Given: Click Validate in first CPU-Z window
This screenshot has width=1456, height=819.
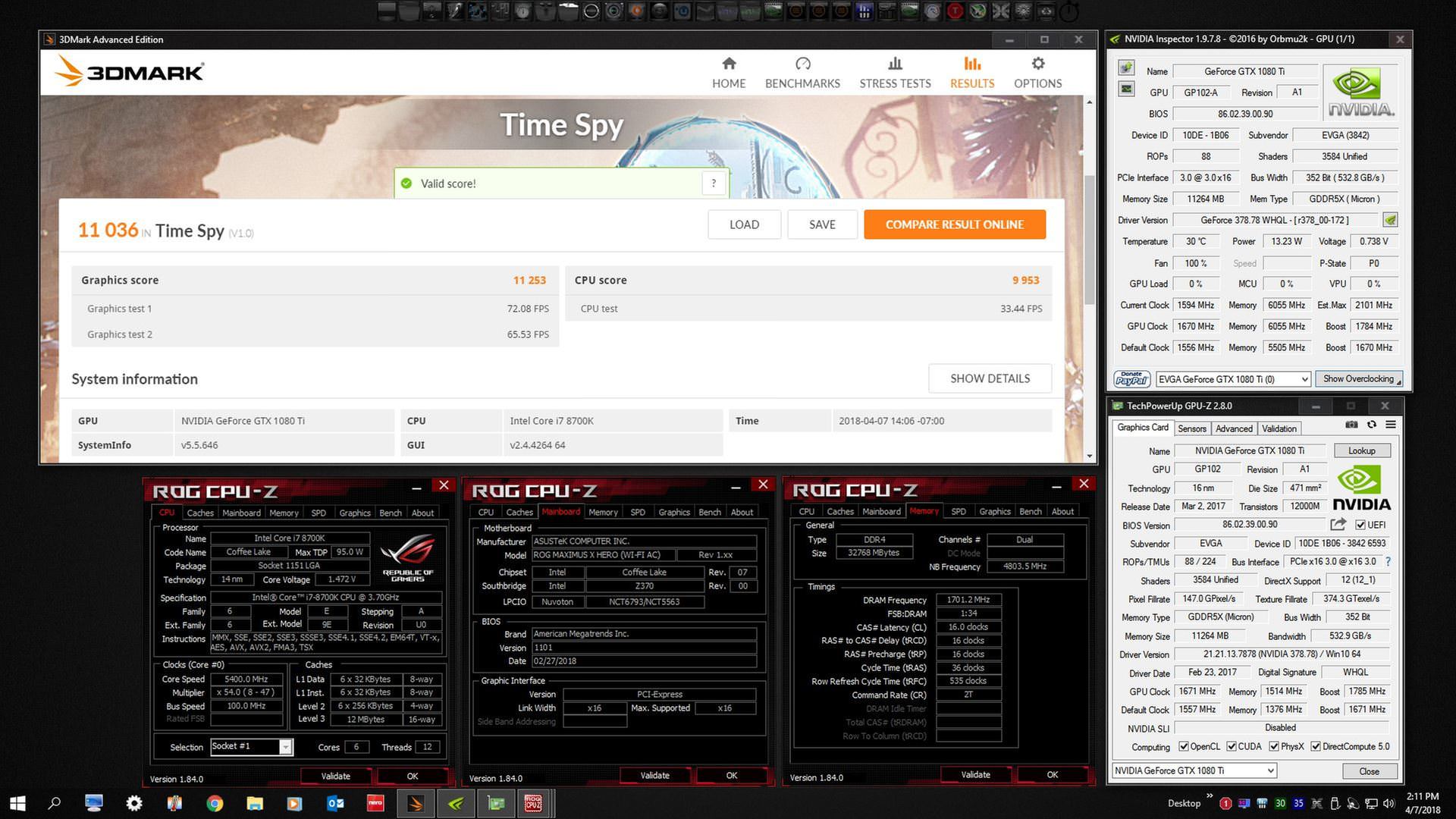Looking at the screenshot, I should (335, 776).
